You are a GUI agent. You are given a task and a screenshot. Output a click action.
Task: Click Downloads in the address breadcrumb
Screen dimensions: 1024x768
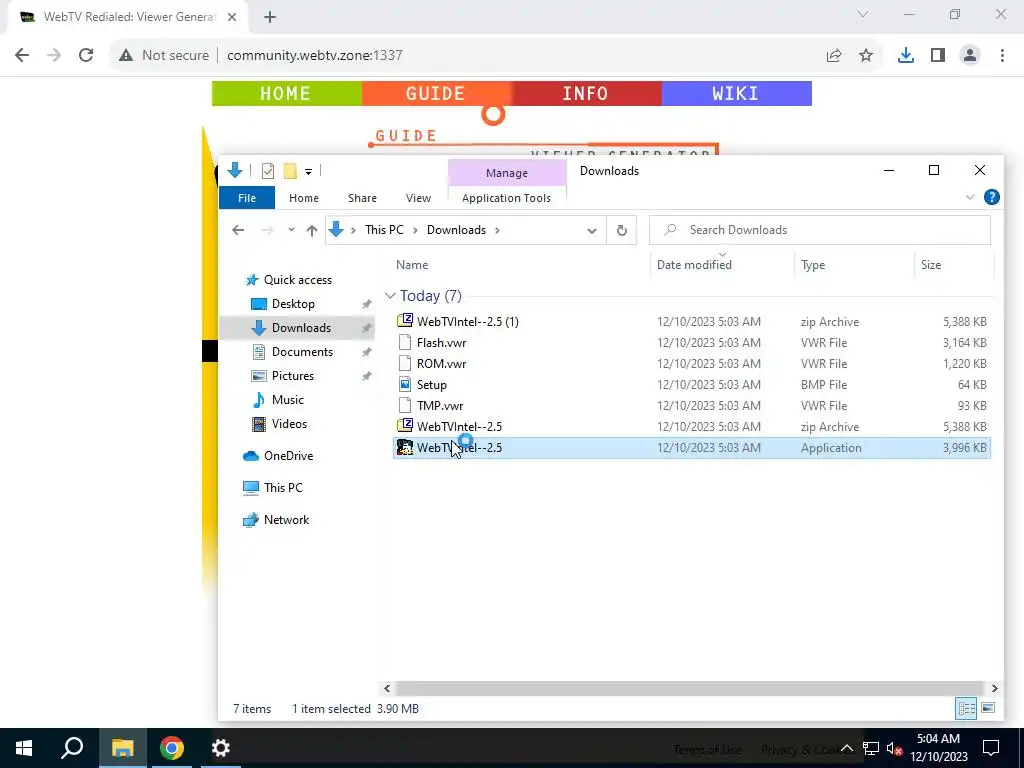point(456,230)
